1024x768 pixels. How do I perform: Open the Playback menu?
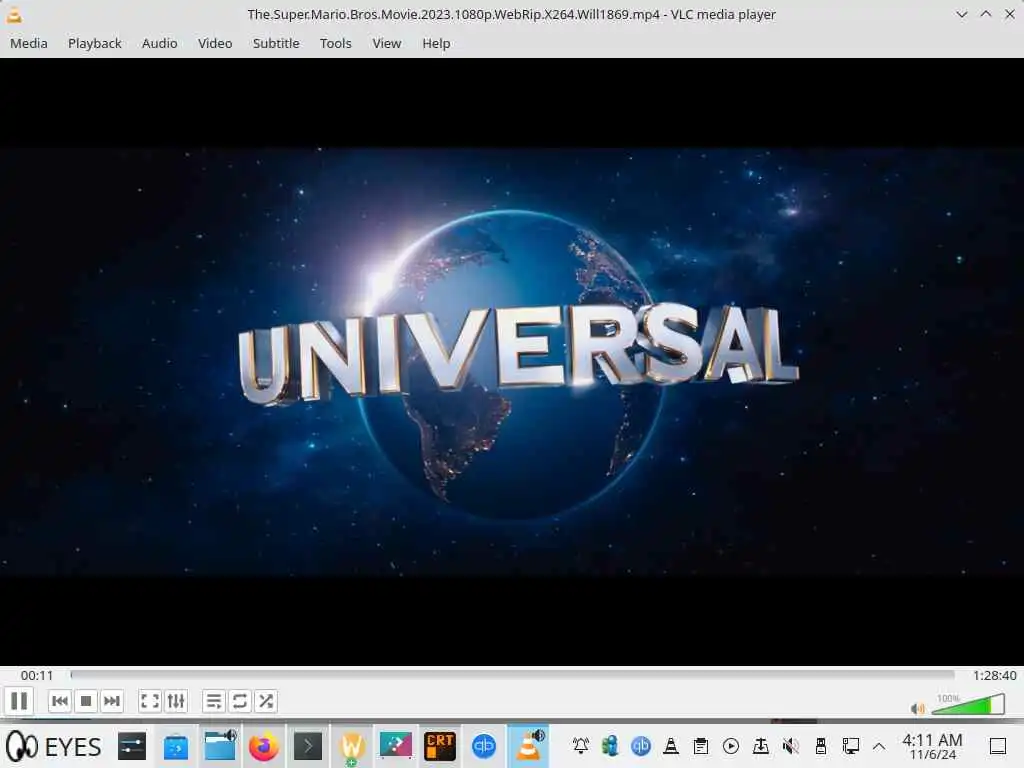click(x=95, y=43)
